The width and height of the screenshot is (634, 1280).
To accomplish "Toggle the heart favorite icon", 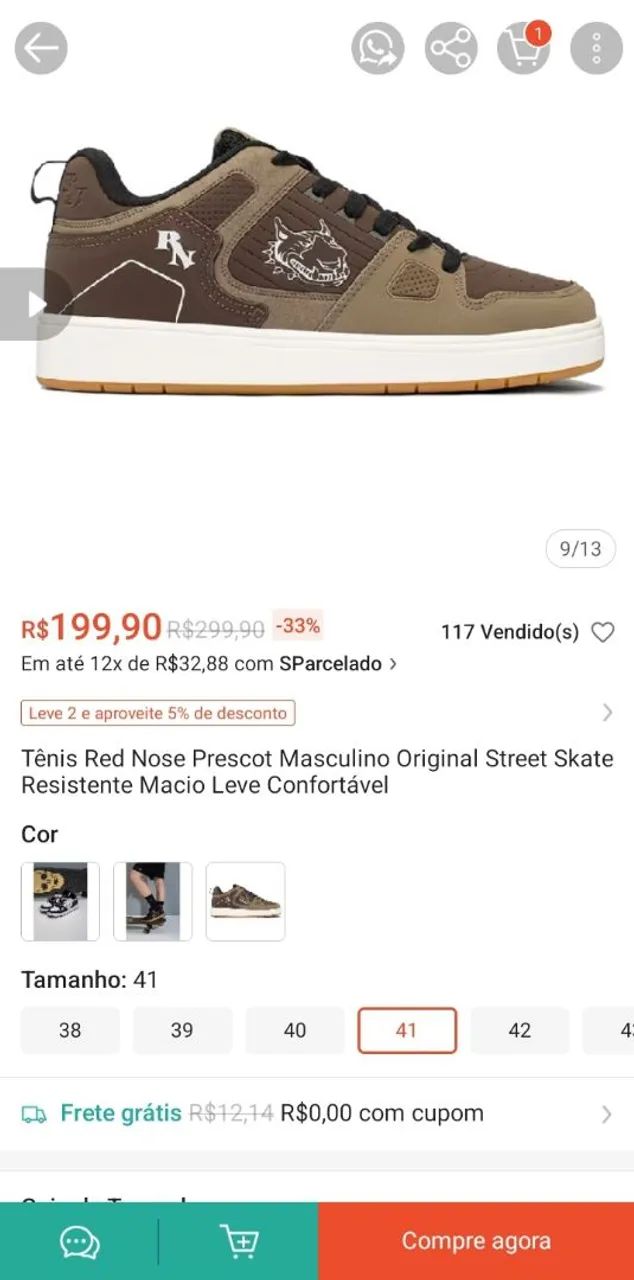I will click(x=602, y=632).
